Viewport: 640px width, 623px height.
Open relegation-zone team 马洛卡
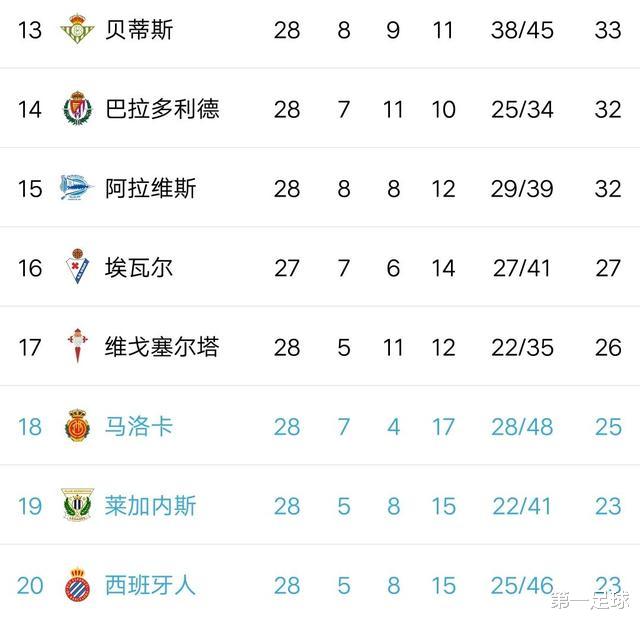point(139,426)
